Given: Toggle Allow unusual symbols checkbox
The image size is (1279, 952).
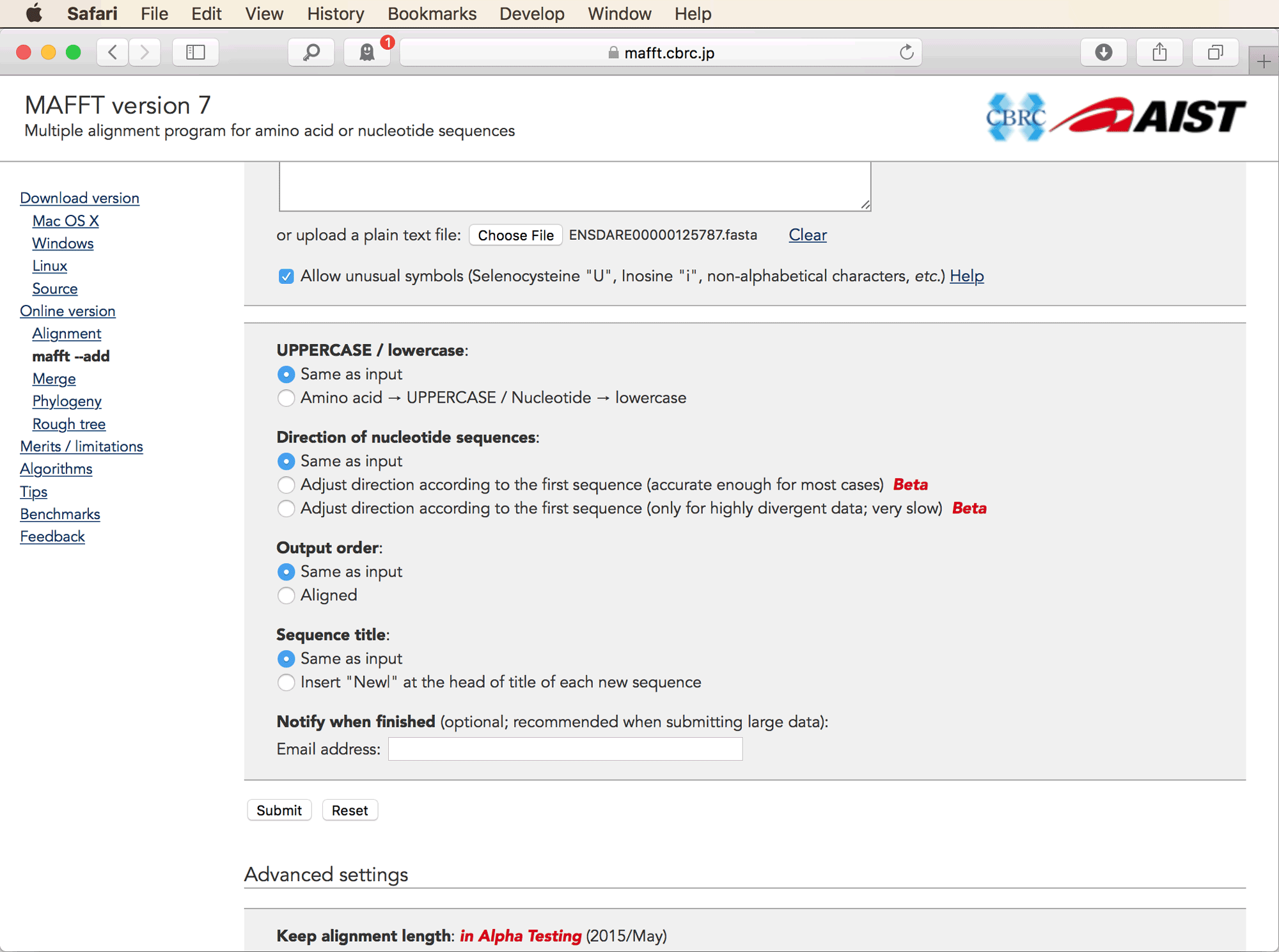Looking at the screenshot, I should (x=286, y=276).
